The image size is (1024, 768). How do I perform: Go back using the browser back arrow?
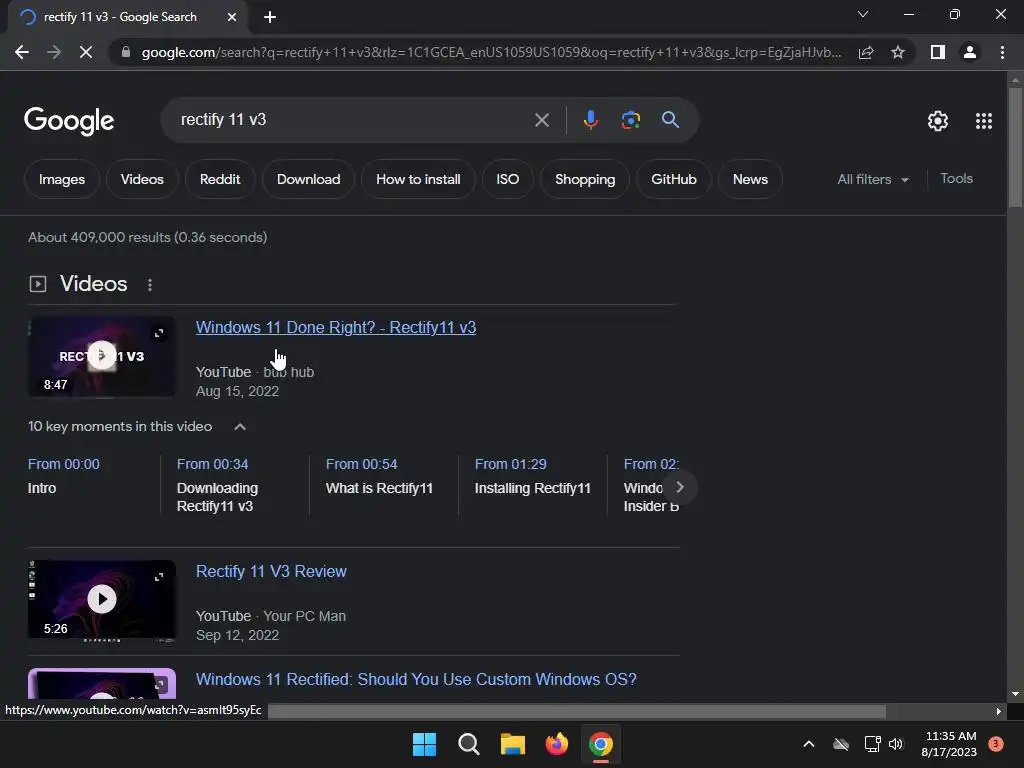point(22,52)
